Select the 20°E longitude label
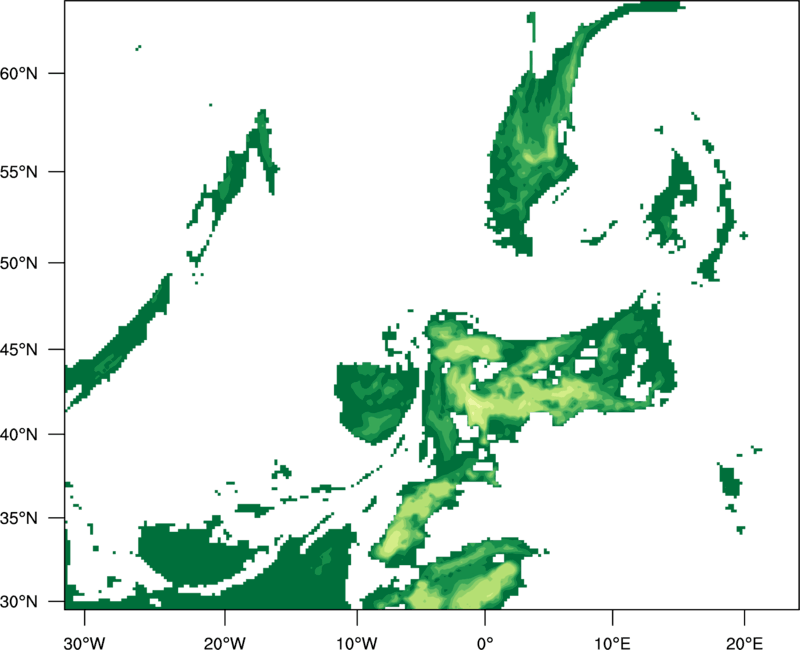800x650 pixels. pyautogui.click(x=744, y=643)
